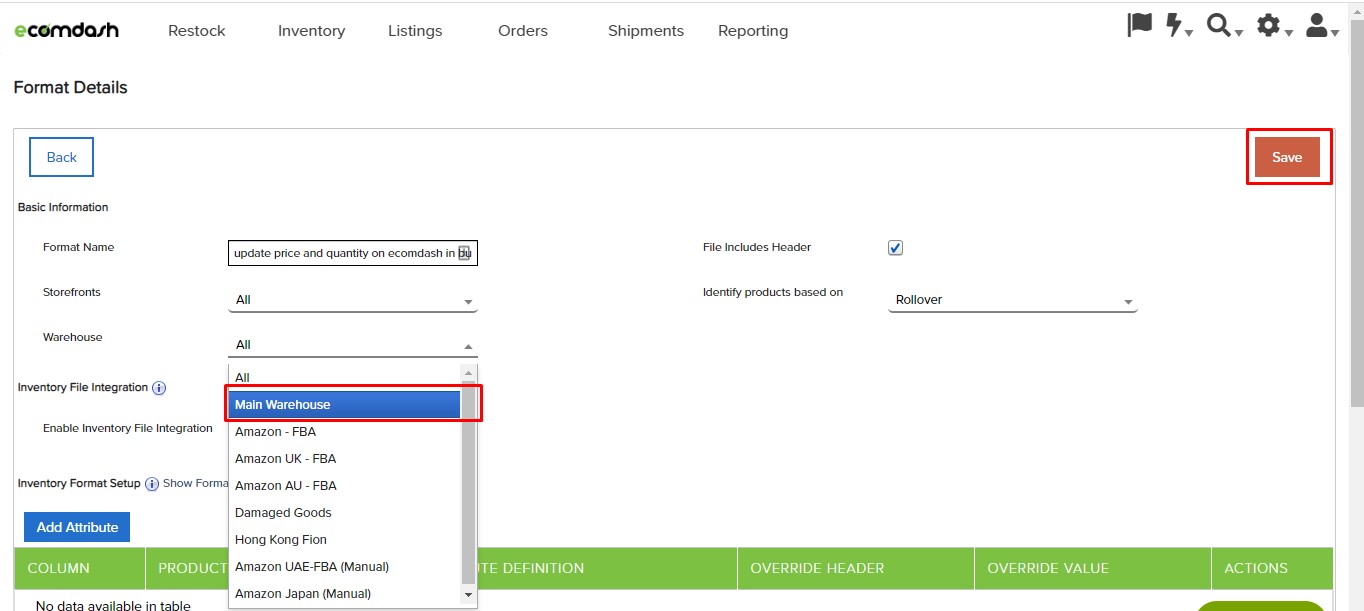Open the user account menu
Viewport: 1364px width, 611px height.
pos(1322,26)
